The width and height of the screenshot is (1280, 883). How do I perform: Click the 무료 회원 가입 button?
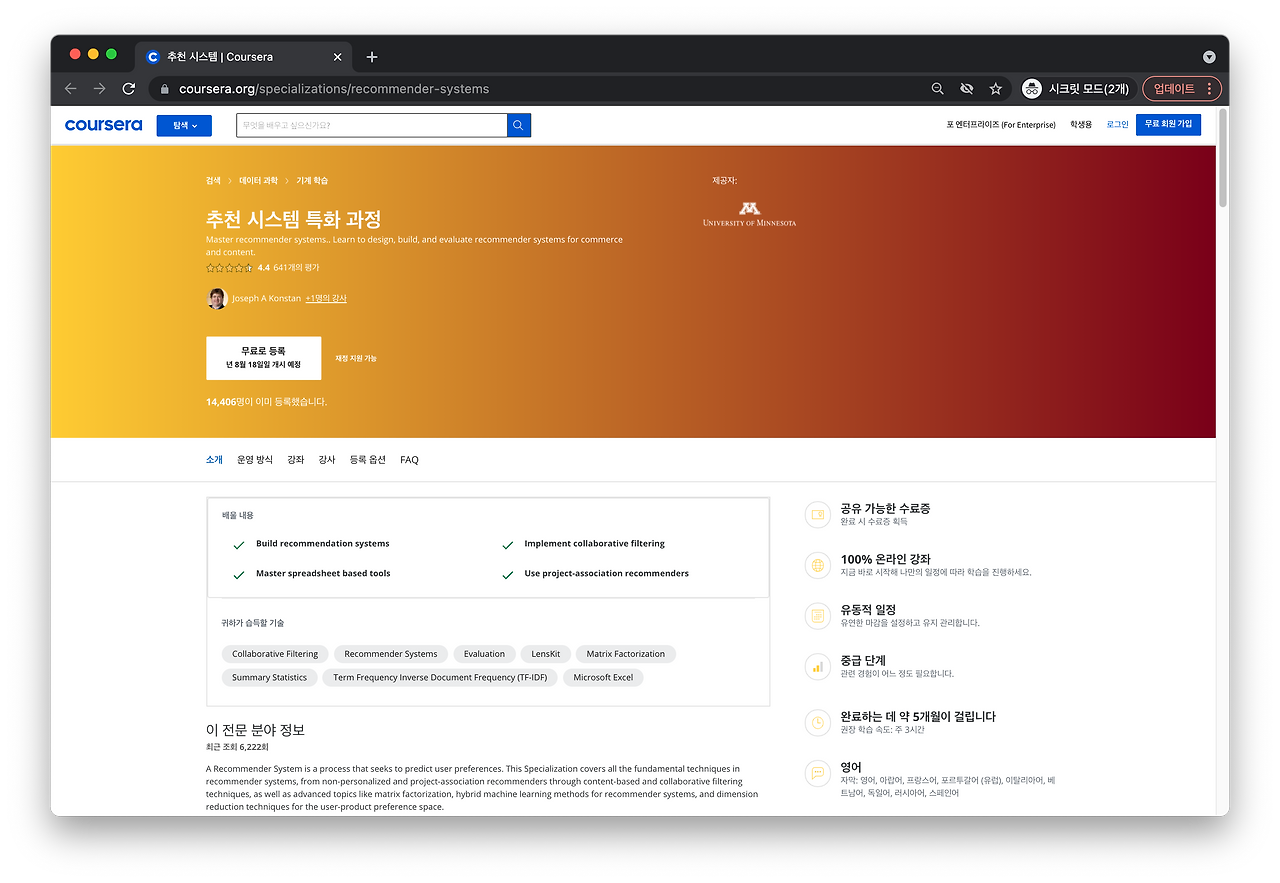1168,124
